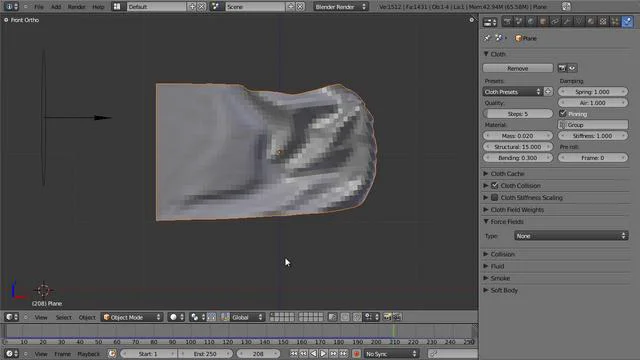Uncheck the Cloth Collision checkbox
Screen dimensions: 640x360
point(495,186)
